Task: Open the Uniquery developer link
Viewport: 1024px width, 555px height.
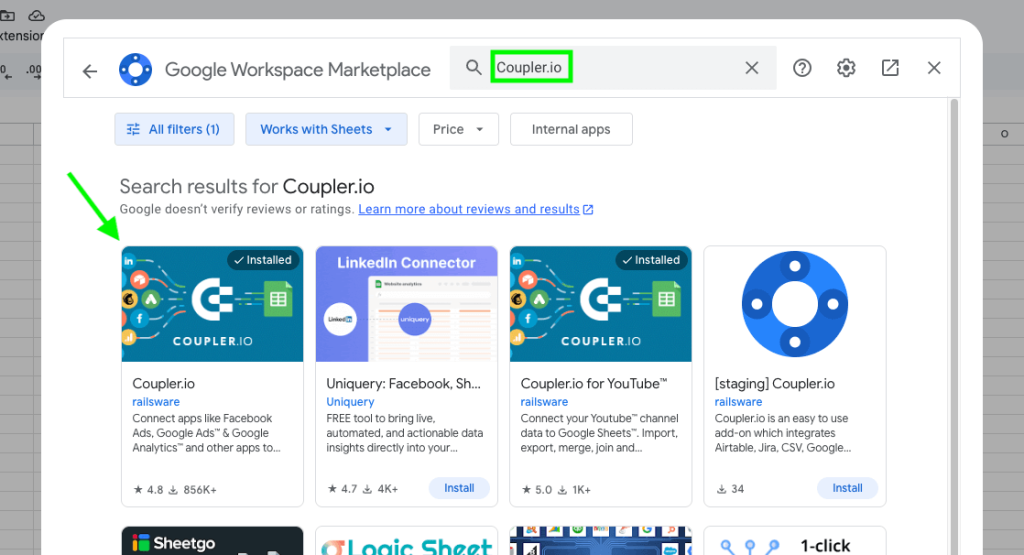Action: tap(350, 402)
